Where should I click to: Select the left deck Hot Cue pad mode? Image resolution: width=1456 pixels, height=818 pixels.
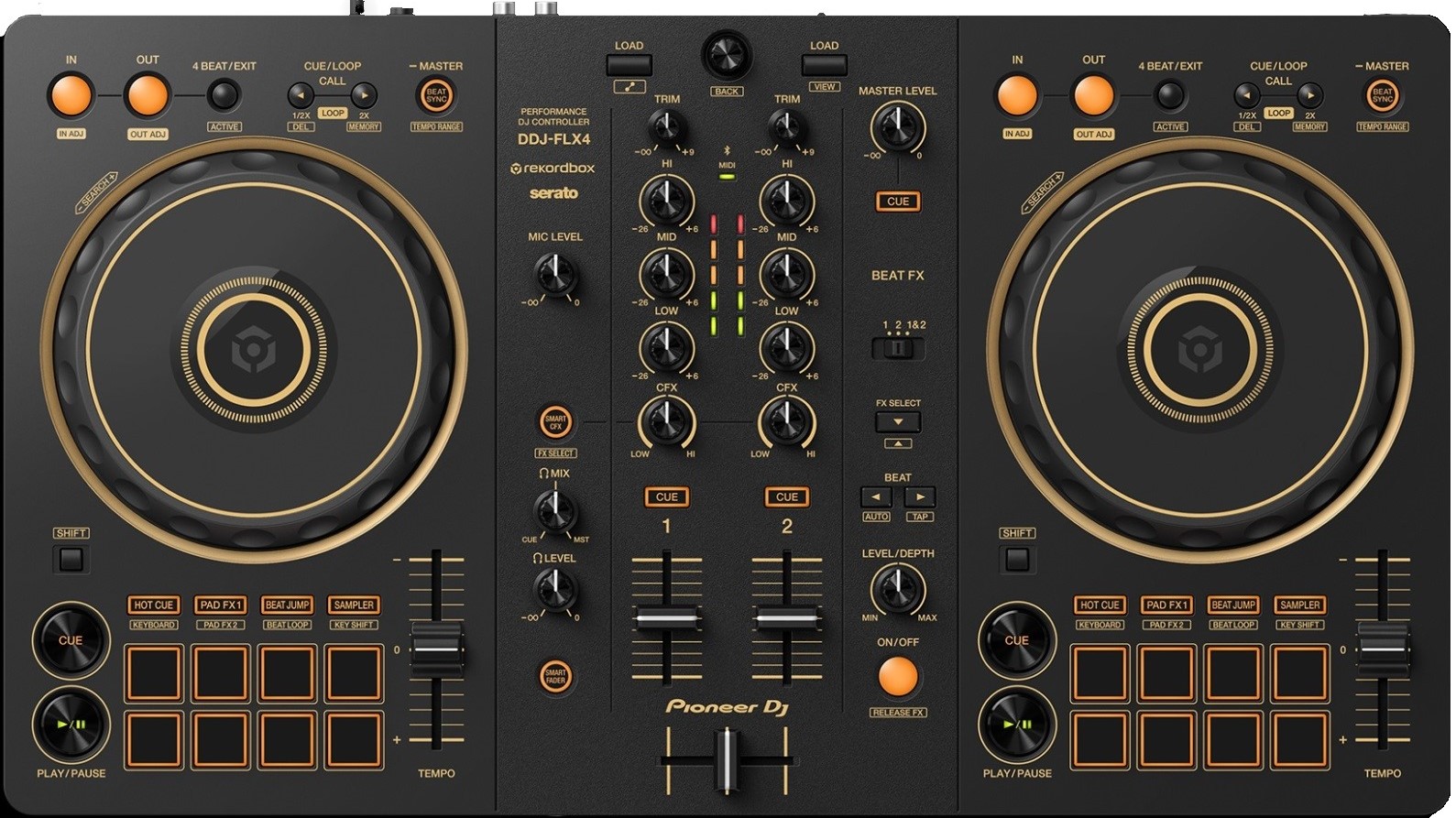click(x=153, y=605)
